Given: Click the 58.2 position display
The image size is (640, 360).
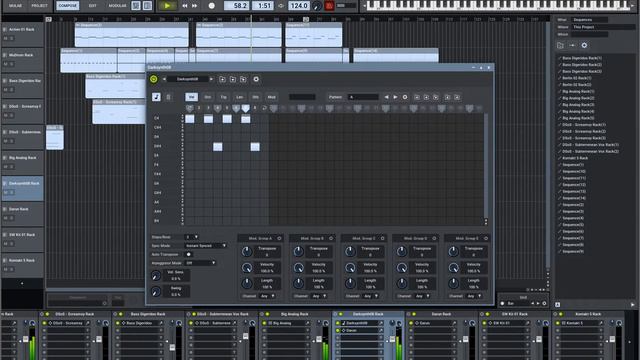Looking at the screenshot, I should click(236, 6).
